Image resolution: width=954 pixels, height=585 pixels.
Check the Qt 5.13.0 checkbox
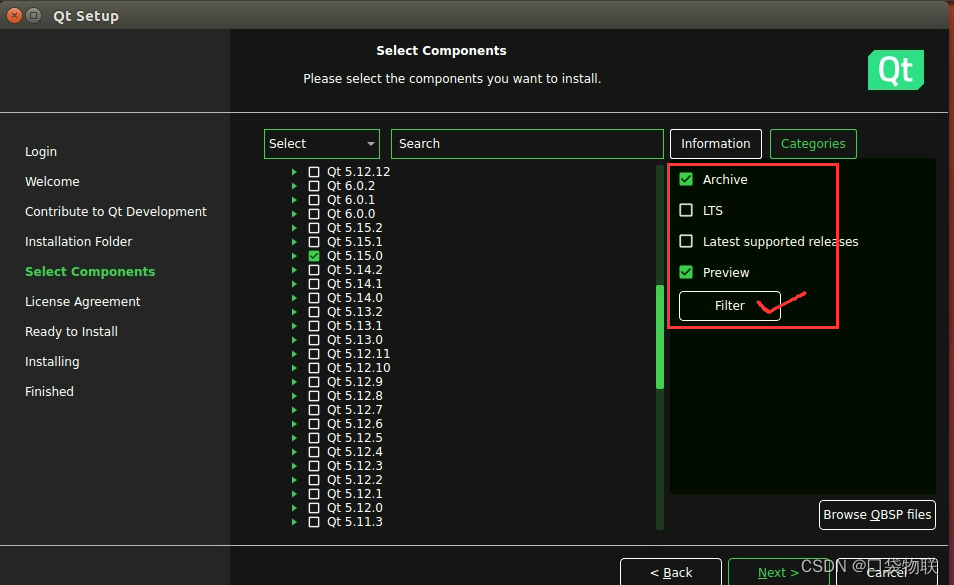[314, 340]
